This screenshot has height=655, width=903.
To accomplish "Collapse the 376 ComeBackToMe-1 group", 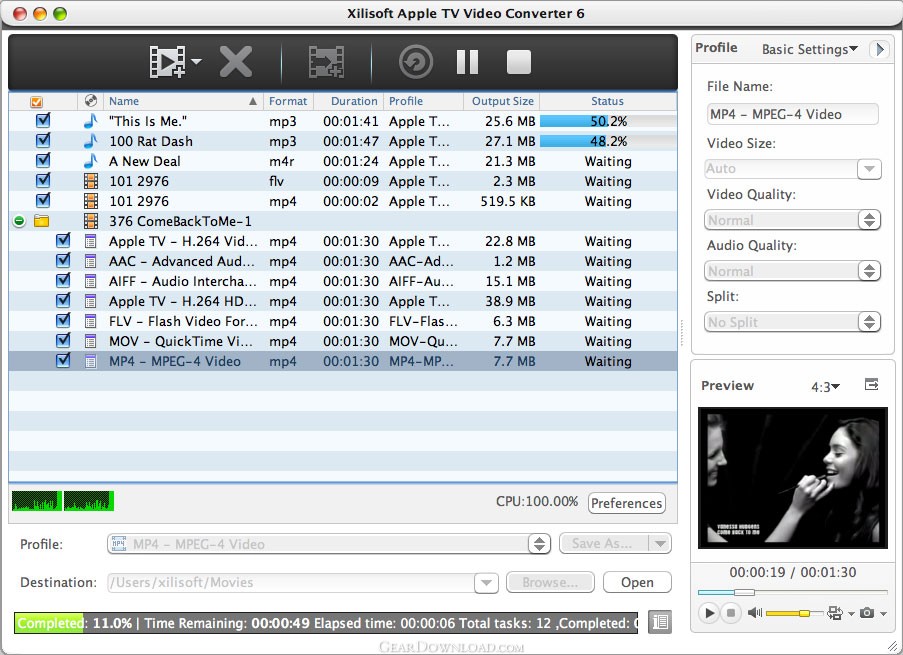I will [19, 221].
